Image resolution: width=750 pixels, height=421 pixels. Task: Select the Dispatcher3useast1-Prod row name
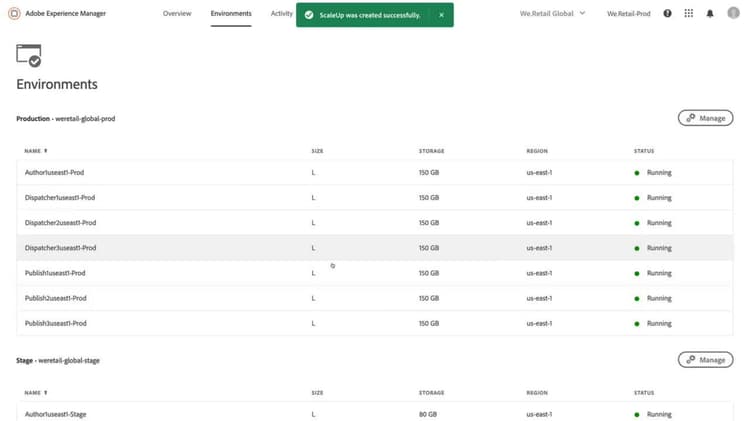click(x=60, y=248)
